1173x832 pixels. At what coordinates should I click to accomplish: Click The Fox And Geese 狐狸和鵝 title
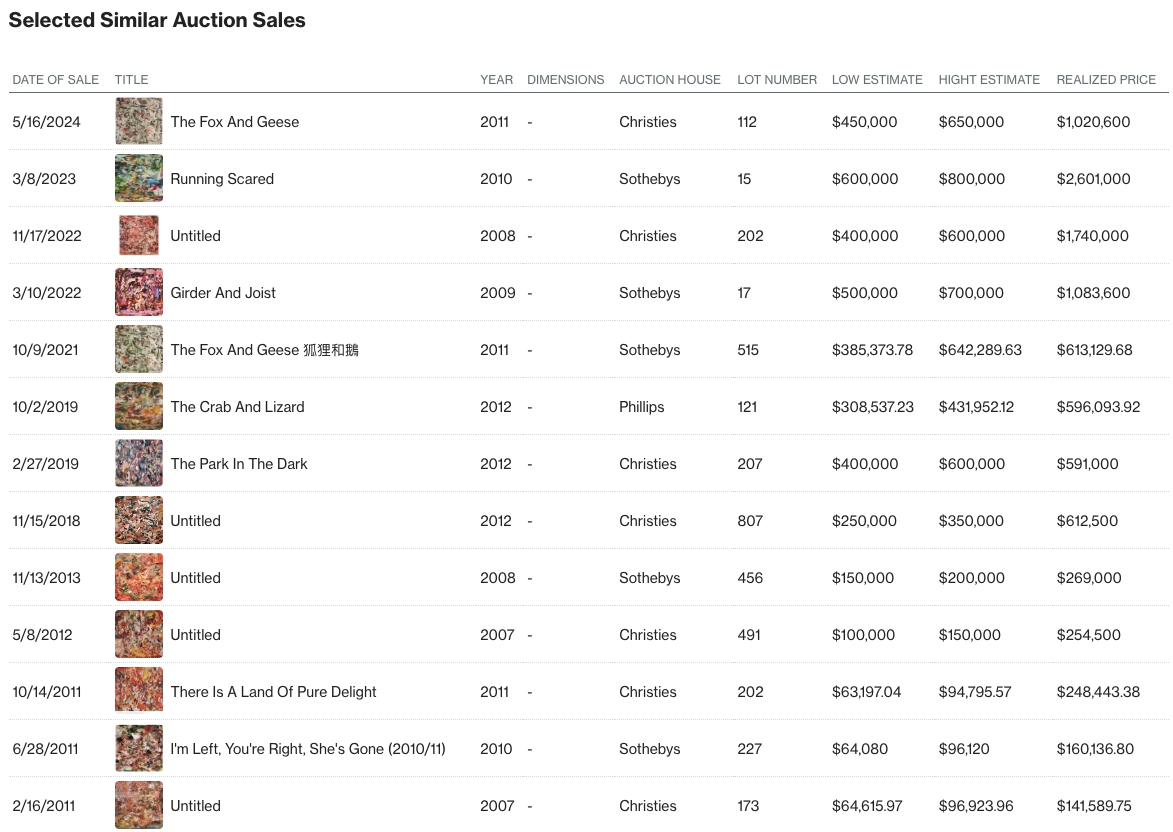[x=264, y=350]
